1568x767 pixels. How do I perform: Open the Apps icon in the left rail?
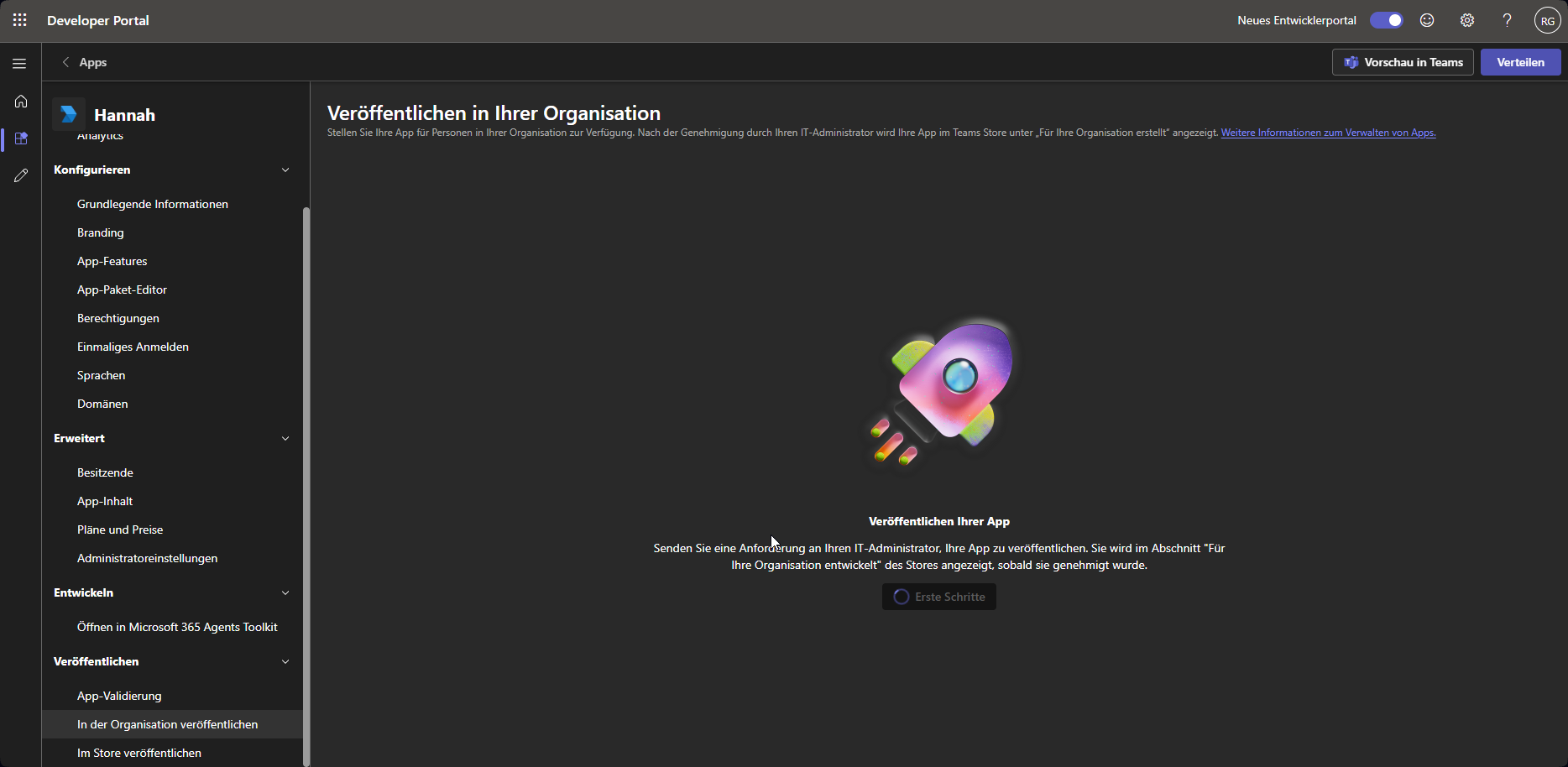(21, 138)
